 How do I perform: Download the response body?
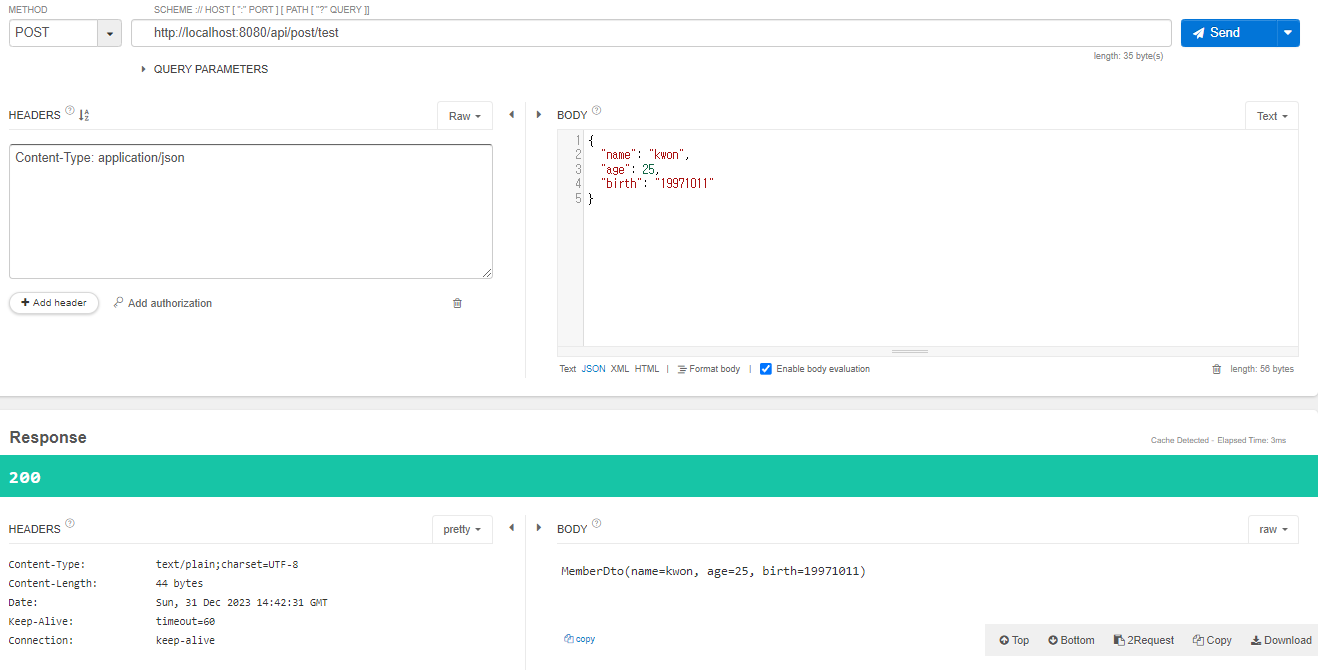1281,640
